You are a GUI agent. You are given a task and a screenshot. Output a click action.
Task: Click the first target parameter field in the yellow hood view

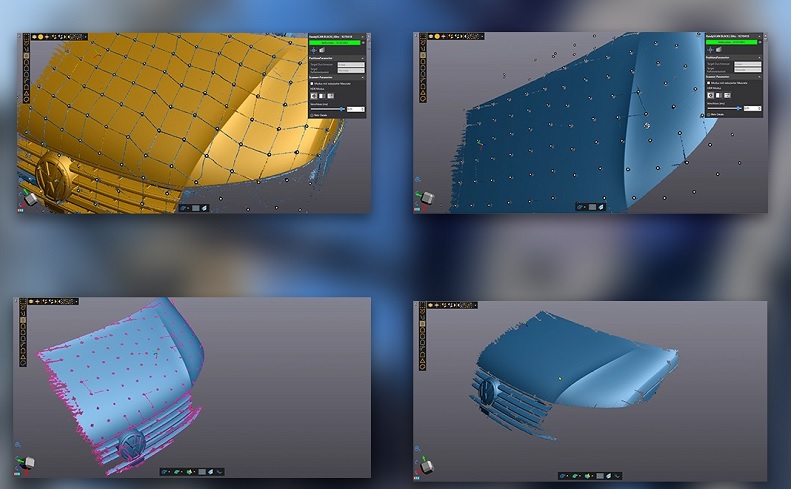[x=351, y=65]
